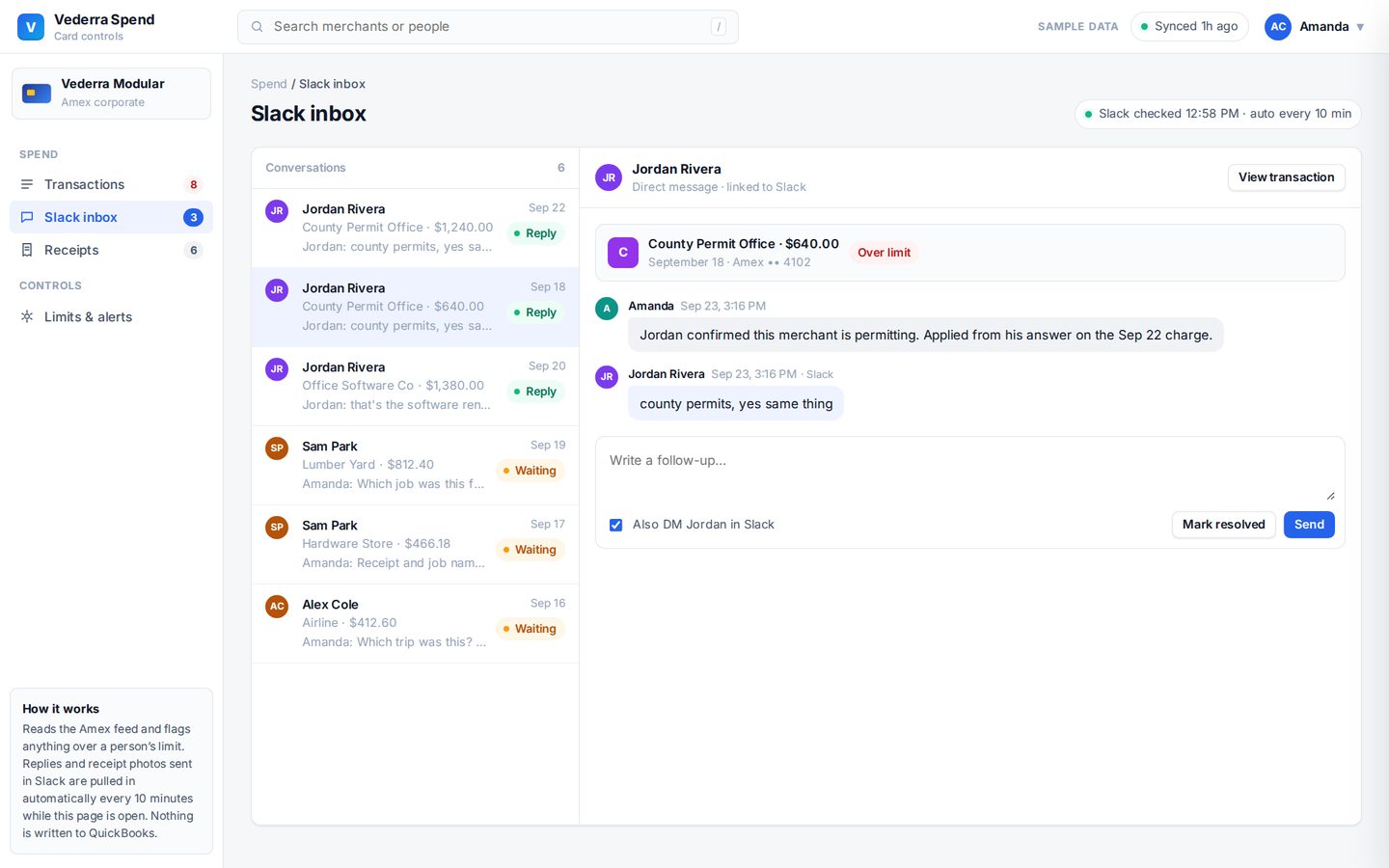The height and width of the screenshot is (868, 1389).
Task: Open Sam Park's Lumber Yard $812.40 conversation
Action: 415,465
